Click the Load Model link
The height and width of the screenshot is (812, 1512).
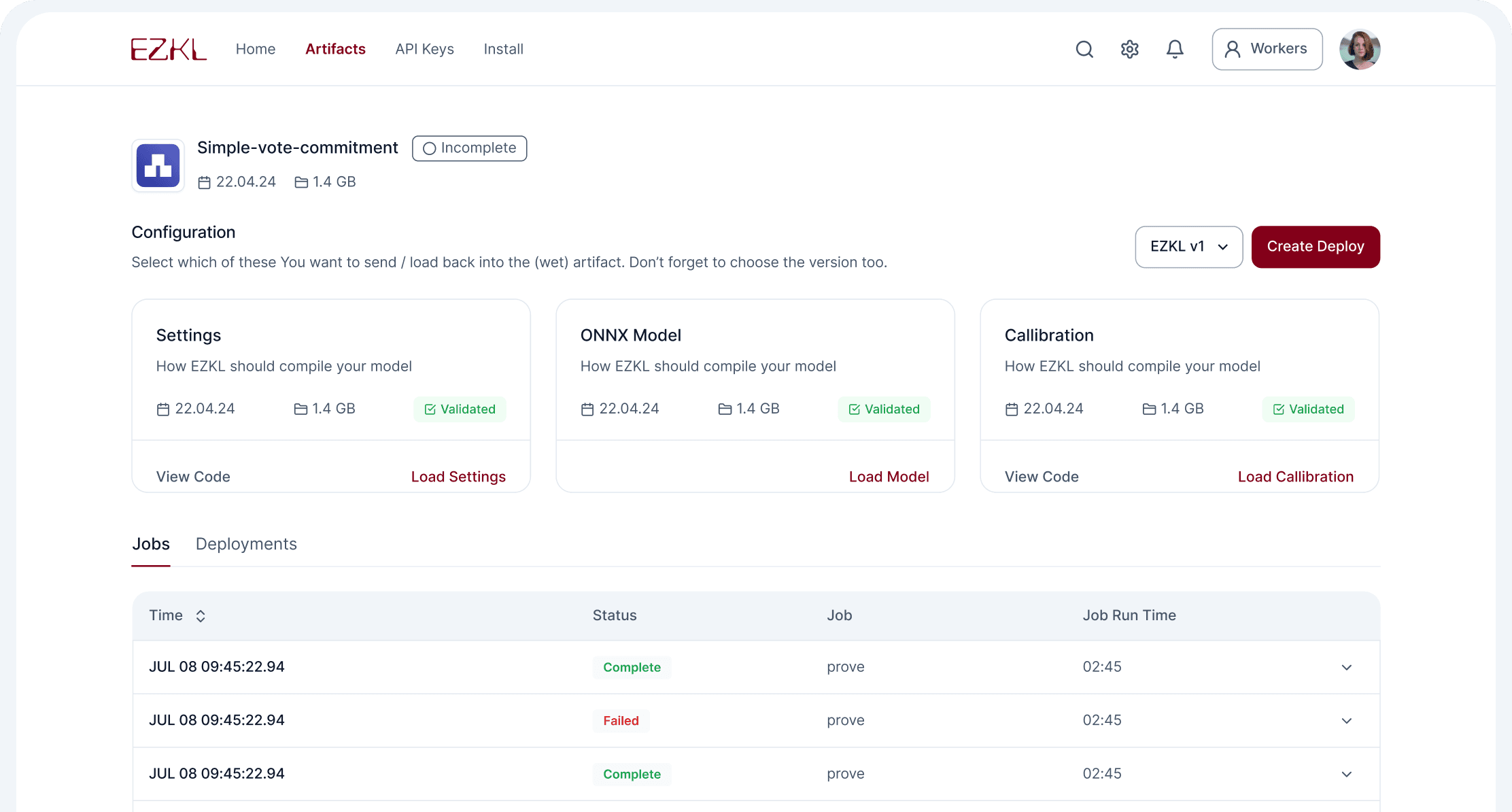(x=889, y=477)
